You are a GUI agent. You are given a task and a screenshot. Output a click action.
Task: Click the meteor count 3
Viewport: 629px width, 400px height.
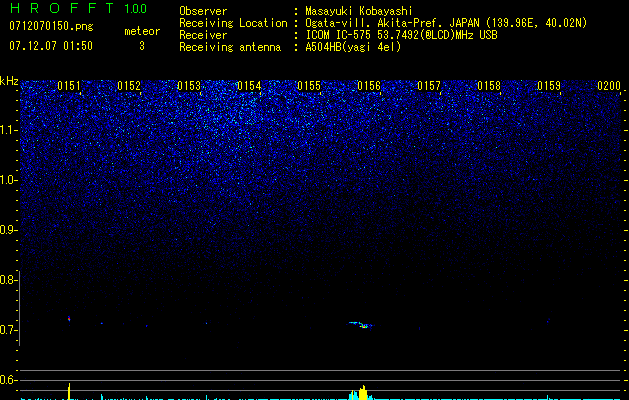click(142, 46)
